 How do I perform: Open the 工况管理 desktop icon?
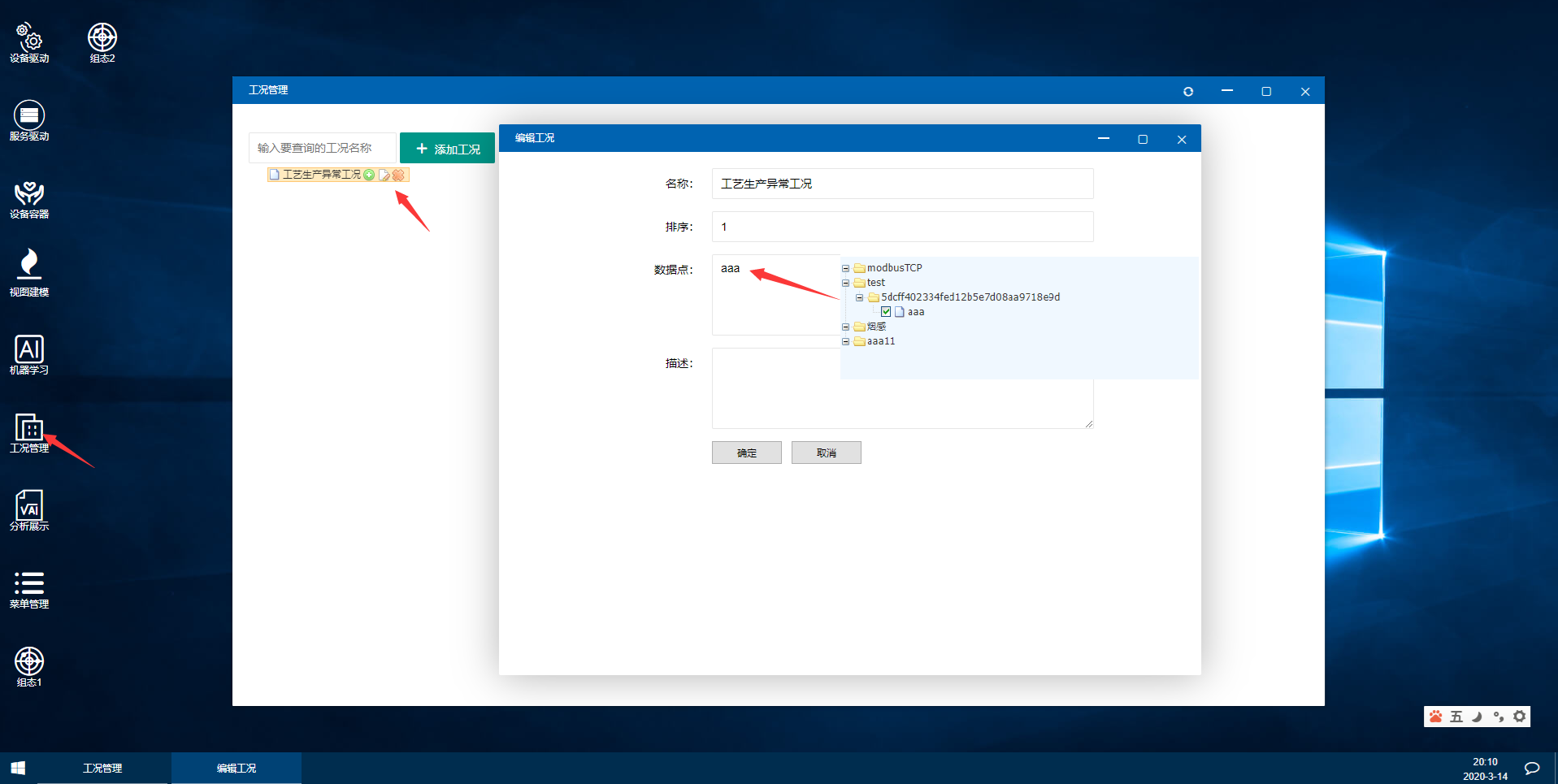pos(29,432)
